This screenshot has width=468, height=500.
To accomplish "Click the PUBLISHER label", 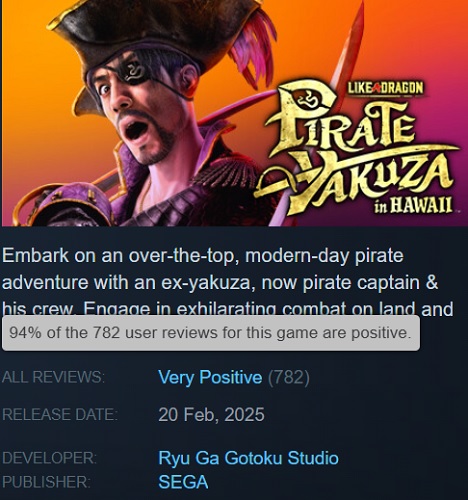I will [46, 482].
